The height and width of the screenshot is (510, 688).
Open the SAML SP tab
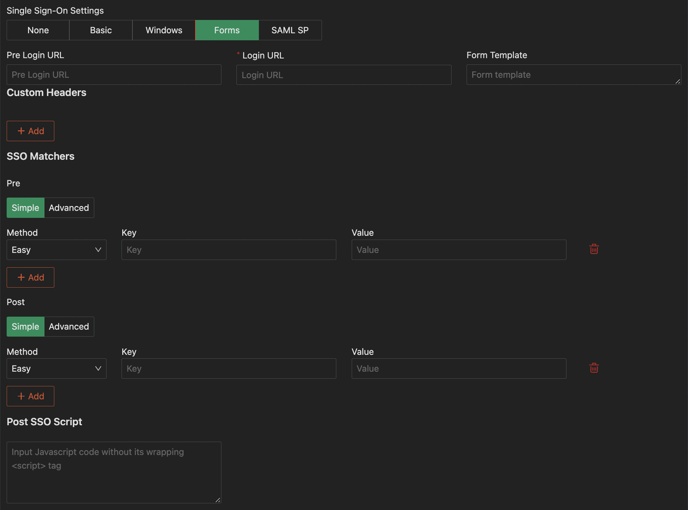point(290,30)
